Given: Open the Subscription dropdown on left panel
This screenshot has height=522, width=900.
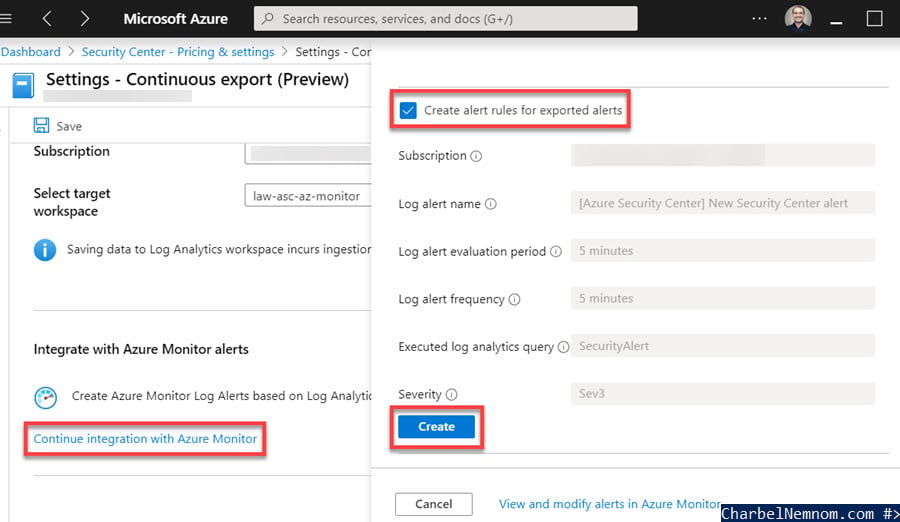Looking at the screenshot, I should point(308,153).
